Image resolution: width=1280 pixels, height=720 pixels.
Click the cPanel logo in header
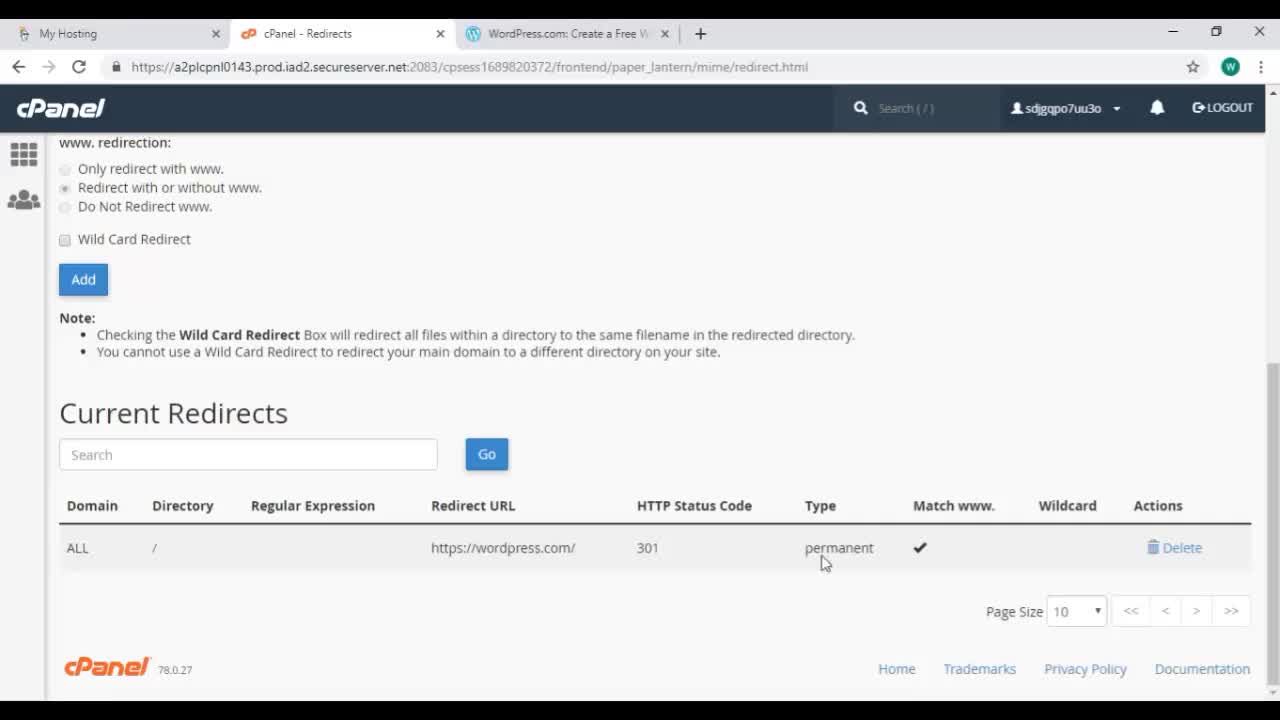[x=61, y=108]
